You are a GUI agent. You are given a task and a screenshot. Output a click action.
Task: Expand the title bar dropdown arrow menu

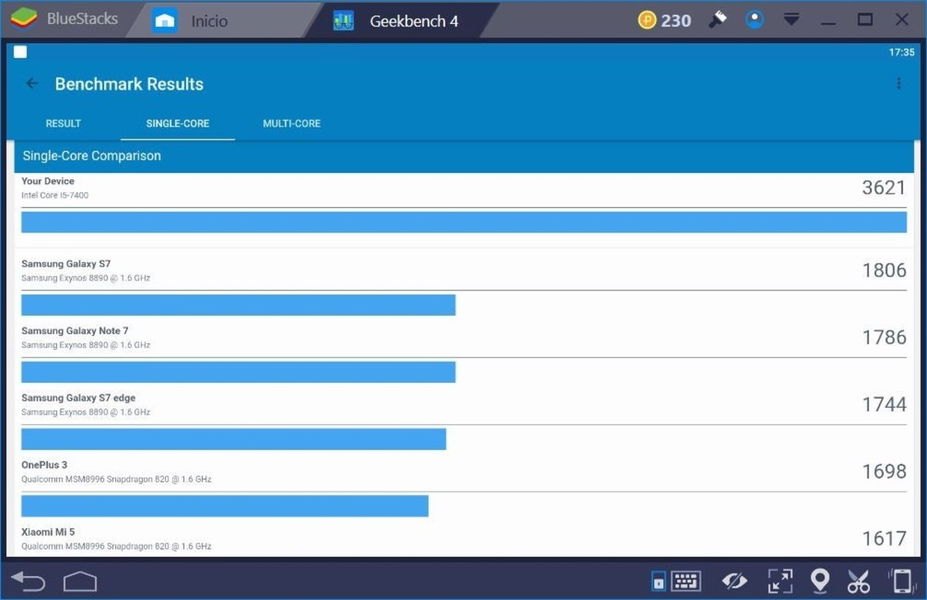point(791,20)
